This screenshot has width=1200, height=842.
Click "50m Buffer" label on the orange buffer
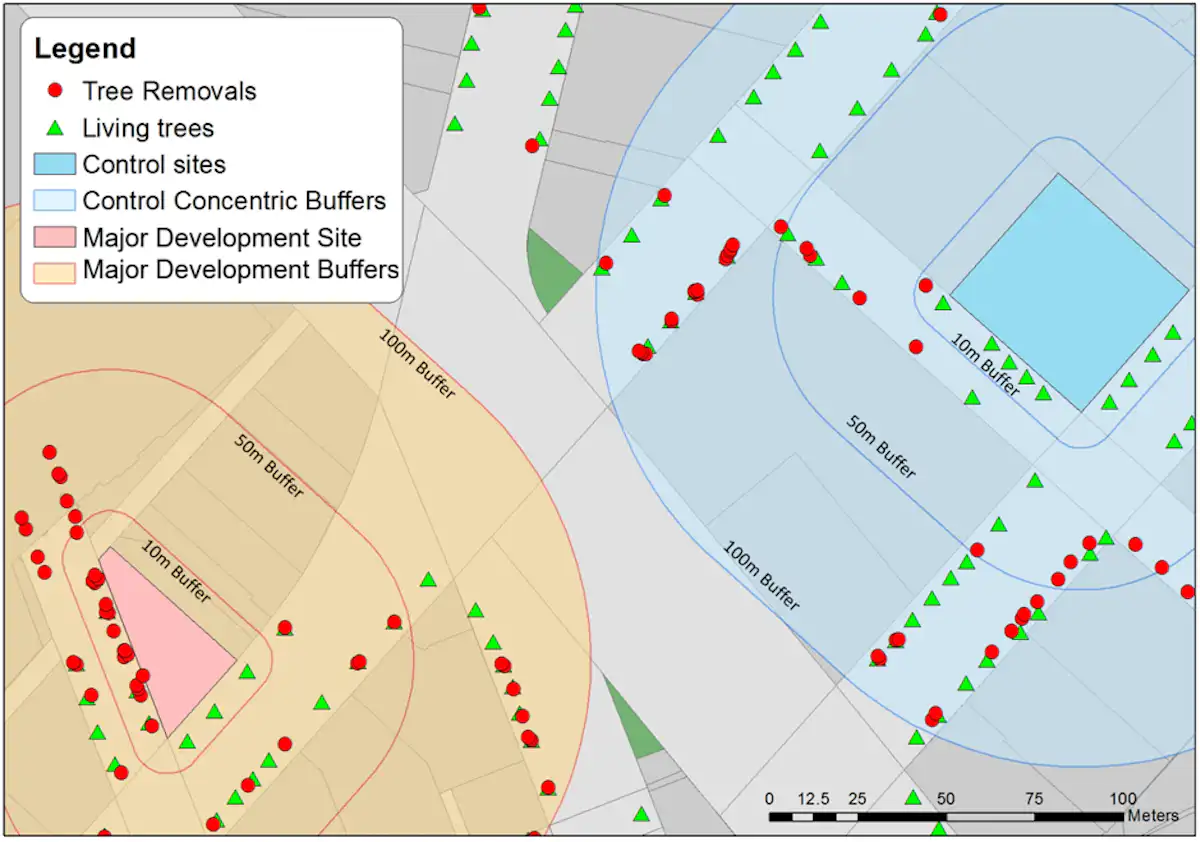[x=269, y=465]
